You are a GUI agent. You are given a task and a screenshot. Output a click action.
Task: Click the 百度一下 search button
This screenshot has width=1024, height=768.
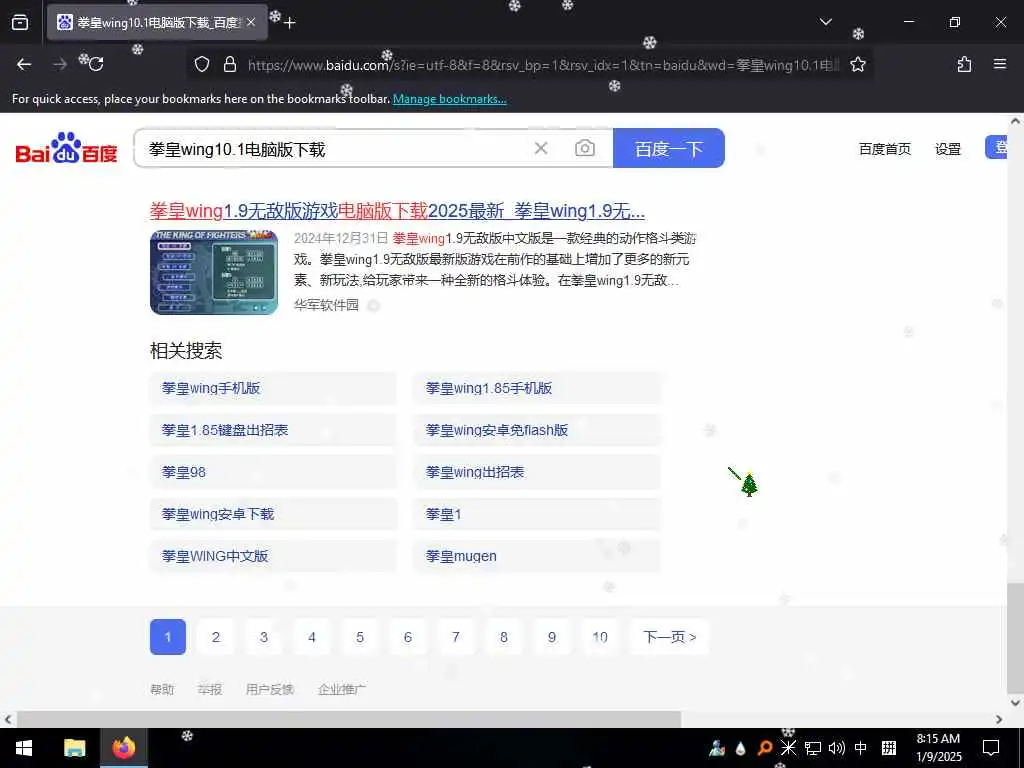[669, 148]
